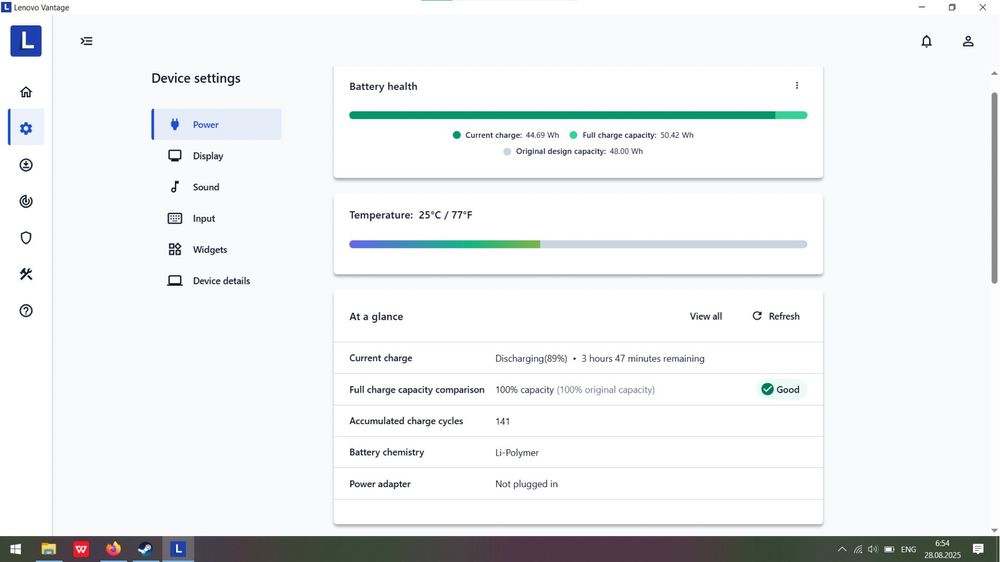Viewport: 1000px width, 562px height.
Task: Click the Accumulated charge cycles value 141
Action: coord(502,421)
